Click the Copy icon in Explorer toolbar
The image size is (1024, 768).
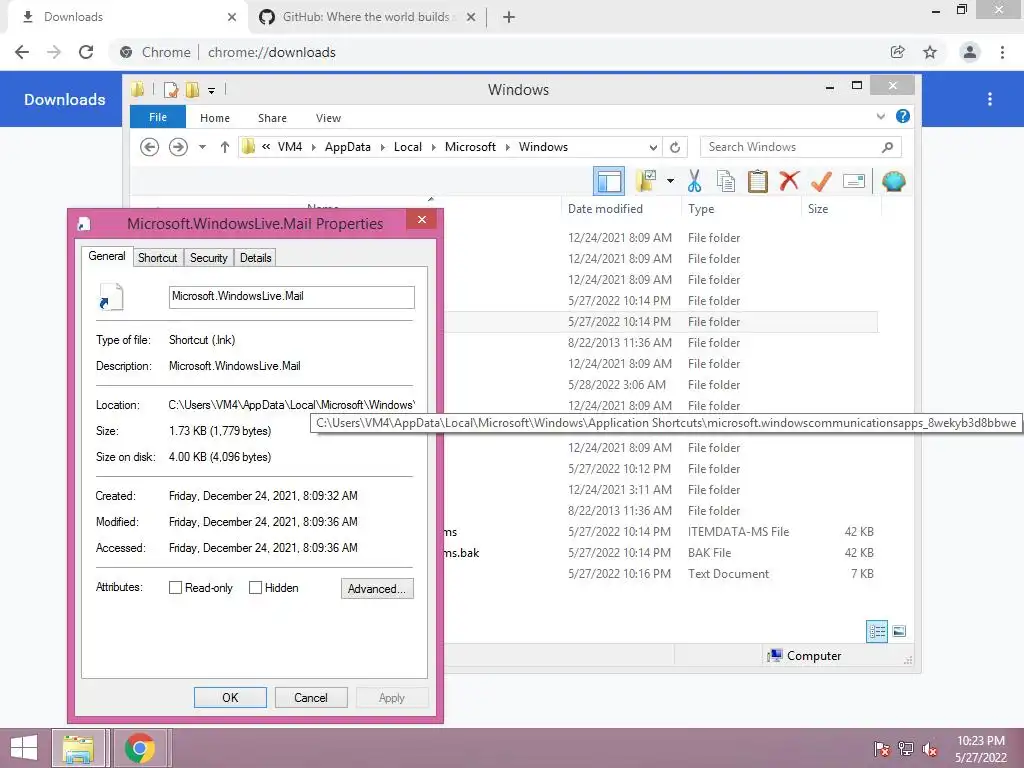726,182
